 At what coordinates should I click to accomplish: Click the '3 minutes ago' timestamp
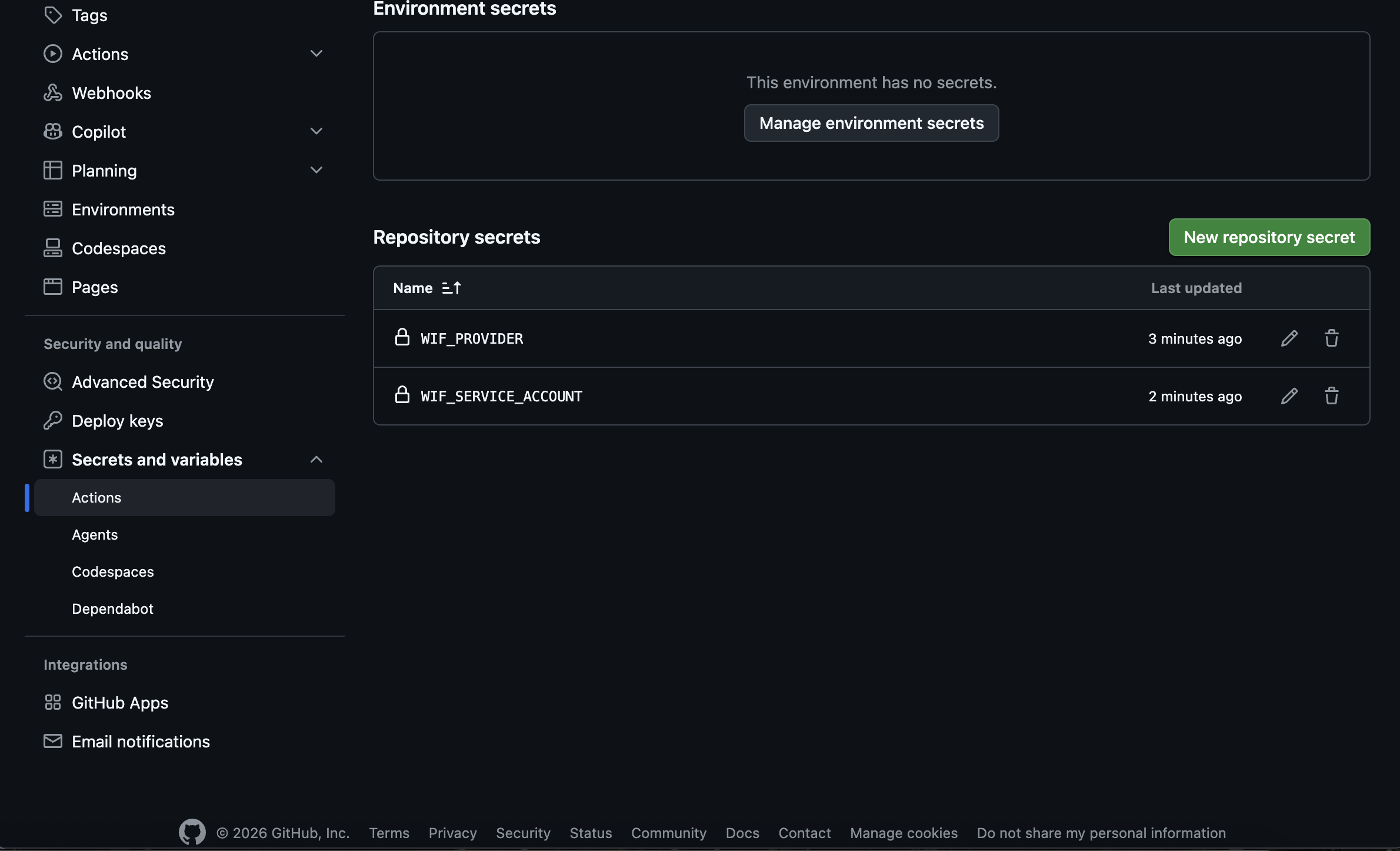pyautogui.click(x=1195, y=339)
